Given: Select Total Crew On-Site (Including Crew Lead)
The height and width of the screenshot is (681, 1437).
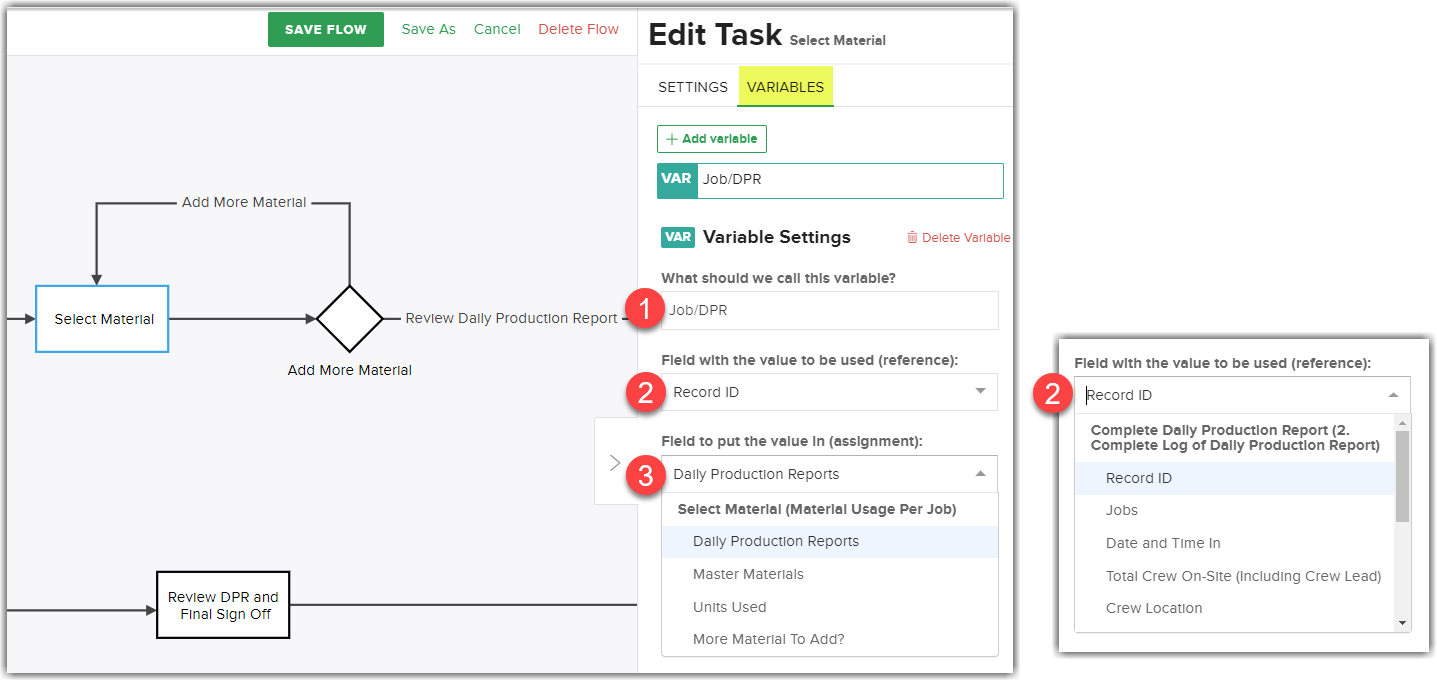Looking at the screenshot, I should (1235, 576).
